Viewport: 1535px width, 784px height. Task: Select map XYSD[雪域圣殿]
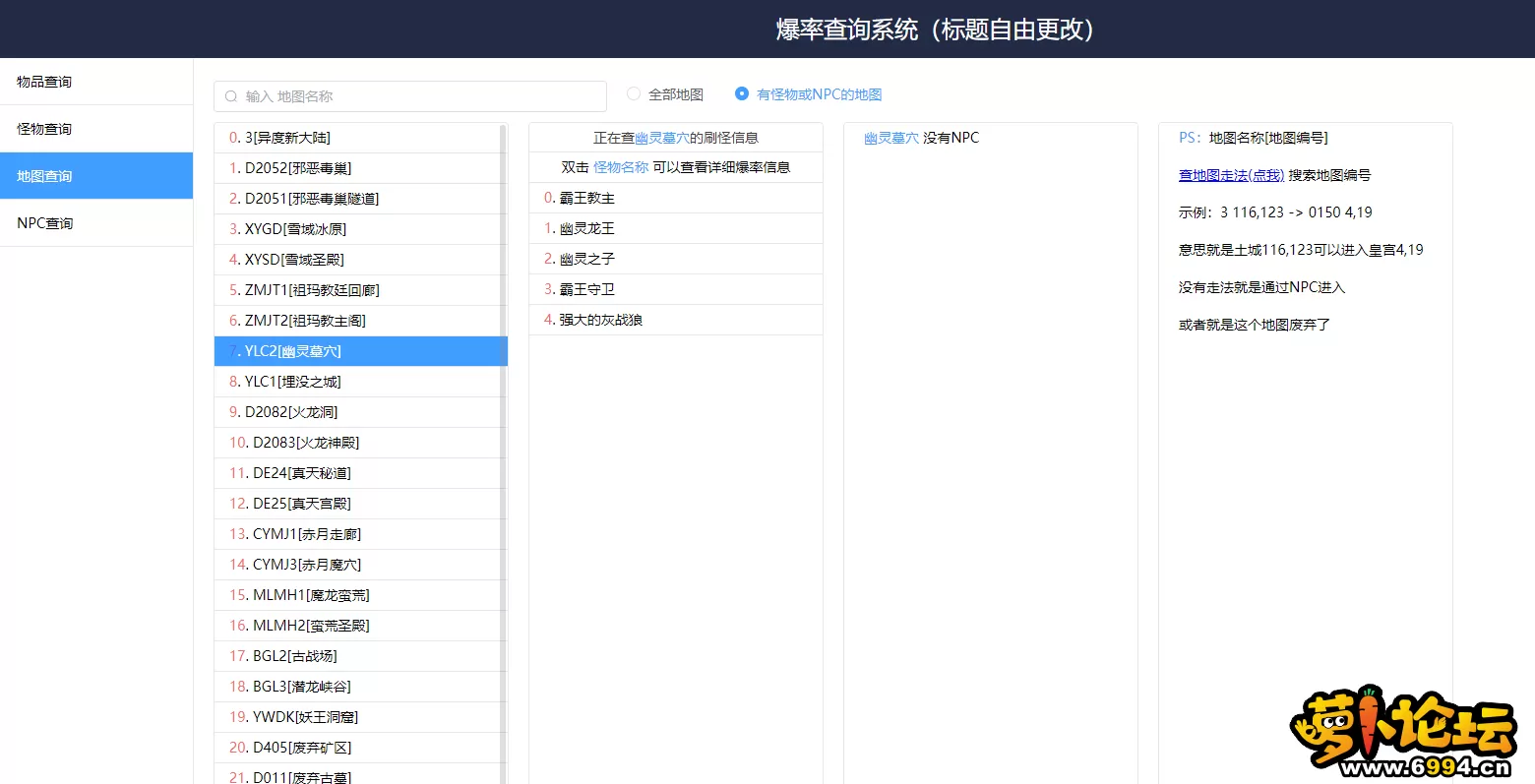tap(357, 260)
